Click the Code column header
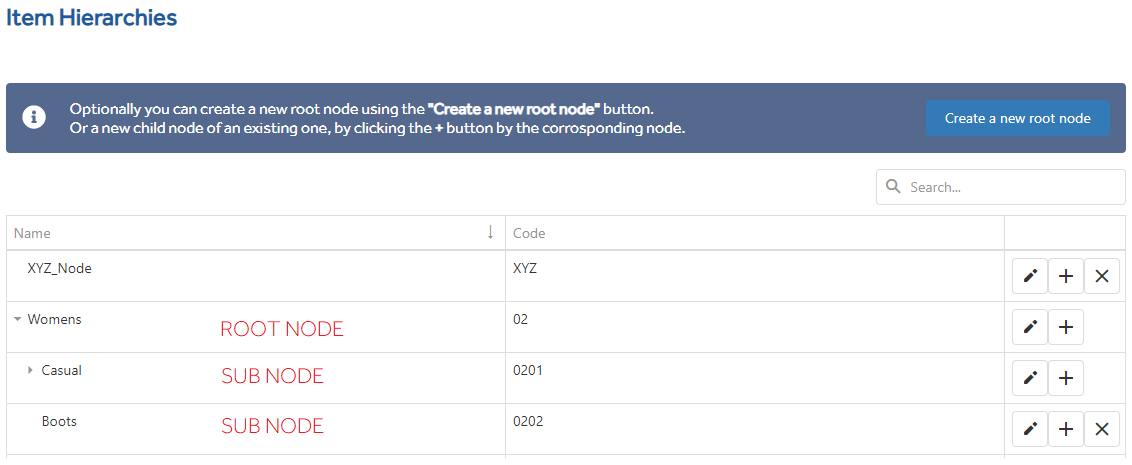The height and width of the screenshot is (465, 1132). pyautogui.click(x=529, y=233)
